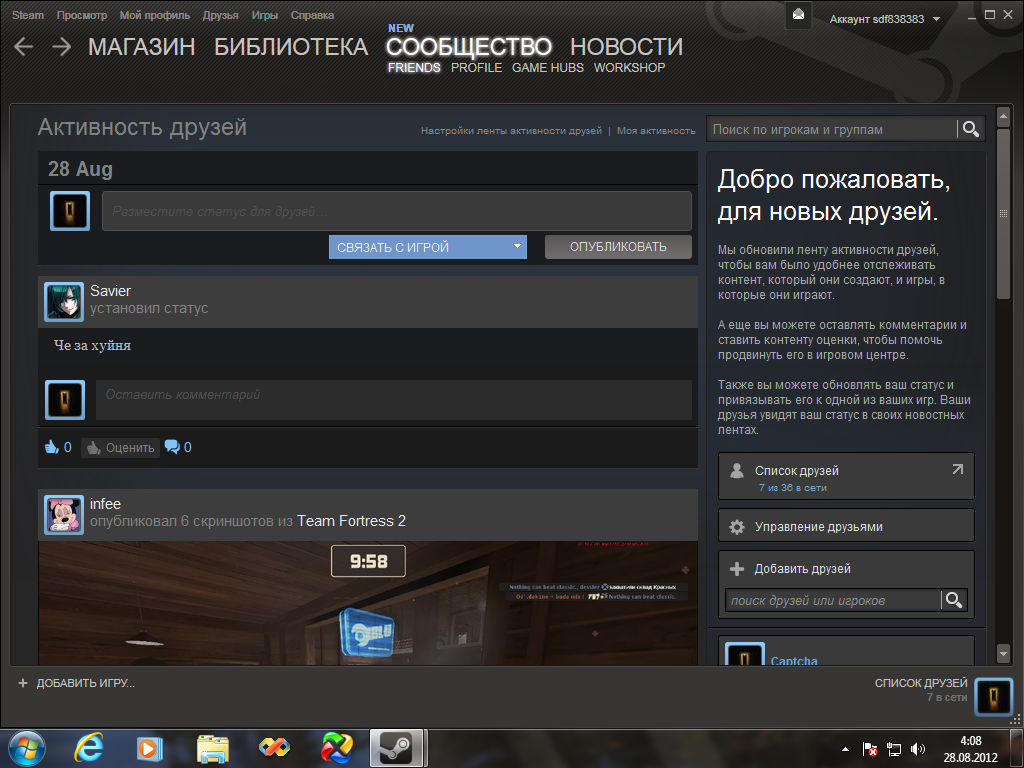Open the Игры menu
1024x768 pixels.
(x=264, y=15)
